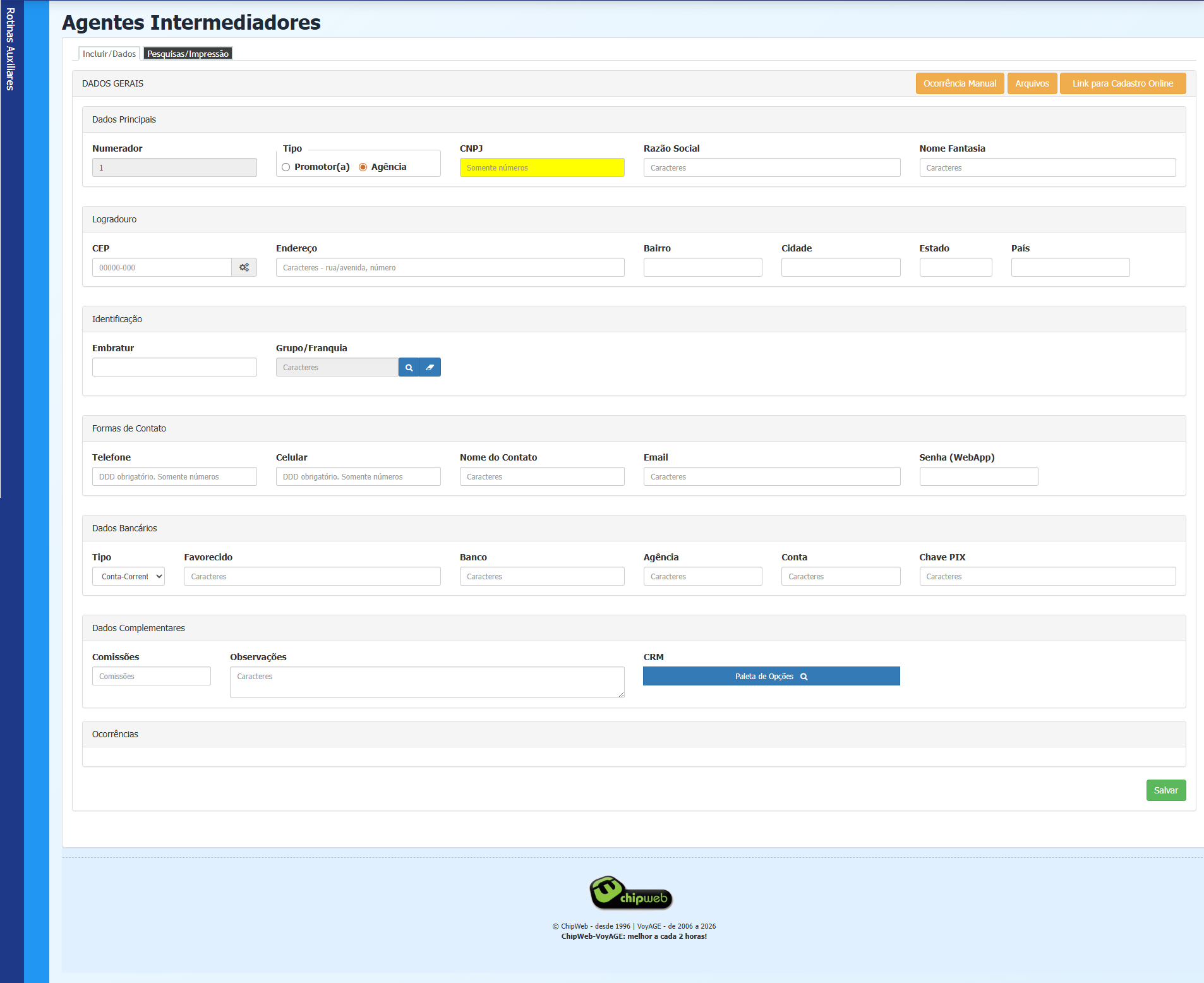Click into the Observações text area
This screenshot has height=983, width=1204.
tap(427, 682)
